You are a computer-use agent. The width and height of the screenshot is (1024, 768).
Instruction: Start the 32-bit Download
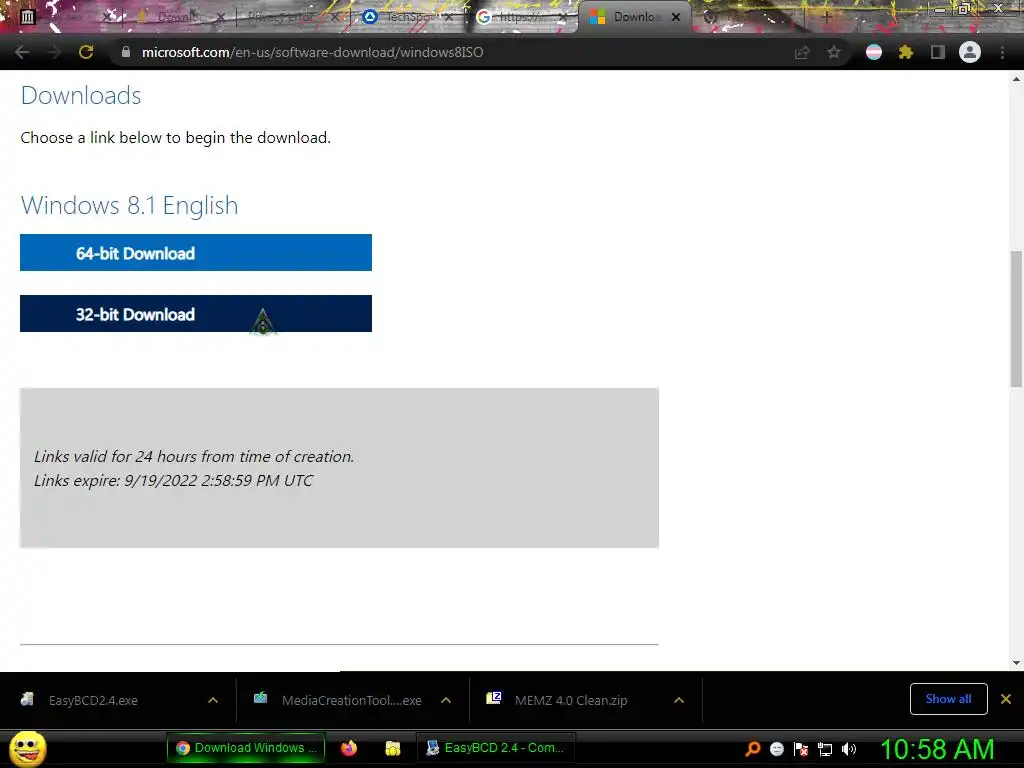click(x=196, y=313)
